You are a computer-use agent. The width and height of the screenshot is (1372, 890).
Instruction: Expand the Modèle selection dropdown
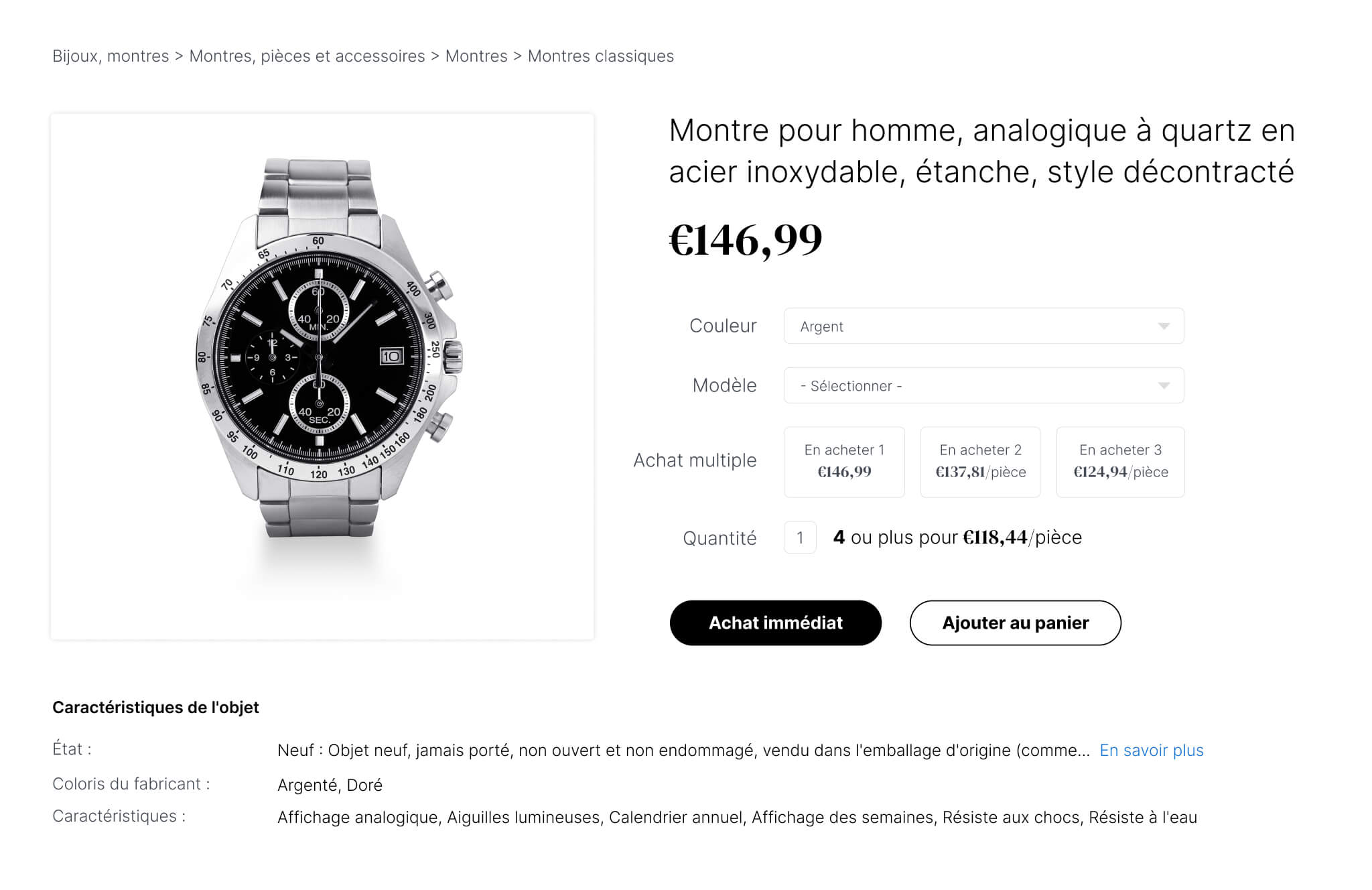[983, 385]
